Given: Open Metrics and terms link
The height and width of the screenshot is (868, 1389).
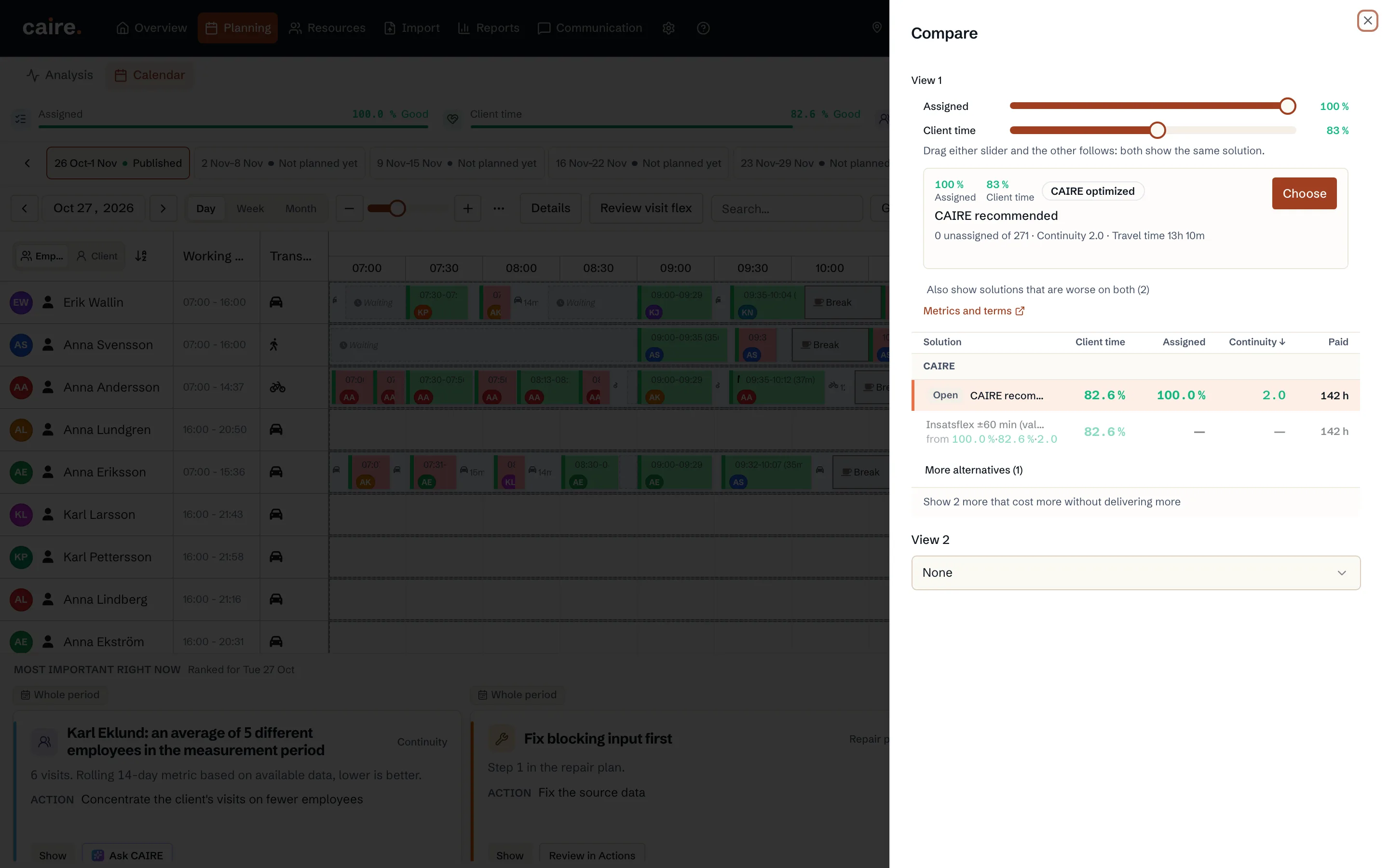Looking at the screenshot, I should [x=973, y=311].
